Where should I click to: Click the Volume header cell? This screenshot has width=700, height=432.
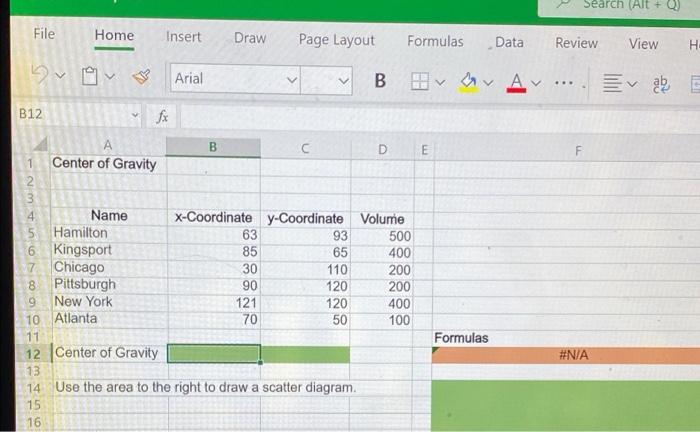tap(383, 220)
